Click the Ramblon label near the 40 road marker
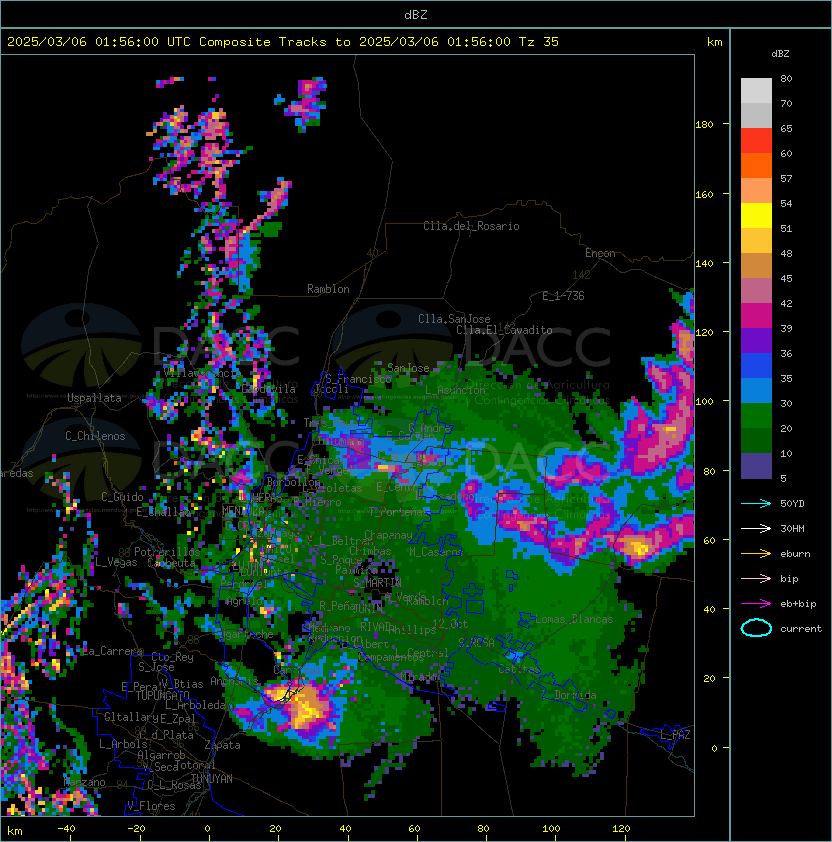 pyautogui.click(x=328, y=289)
